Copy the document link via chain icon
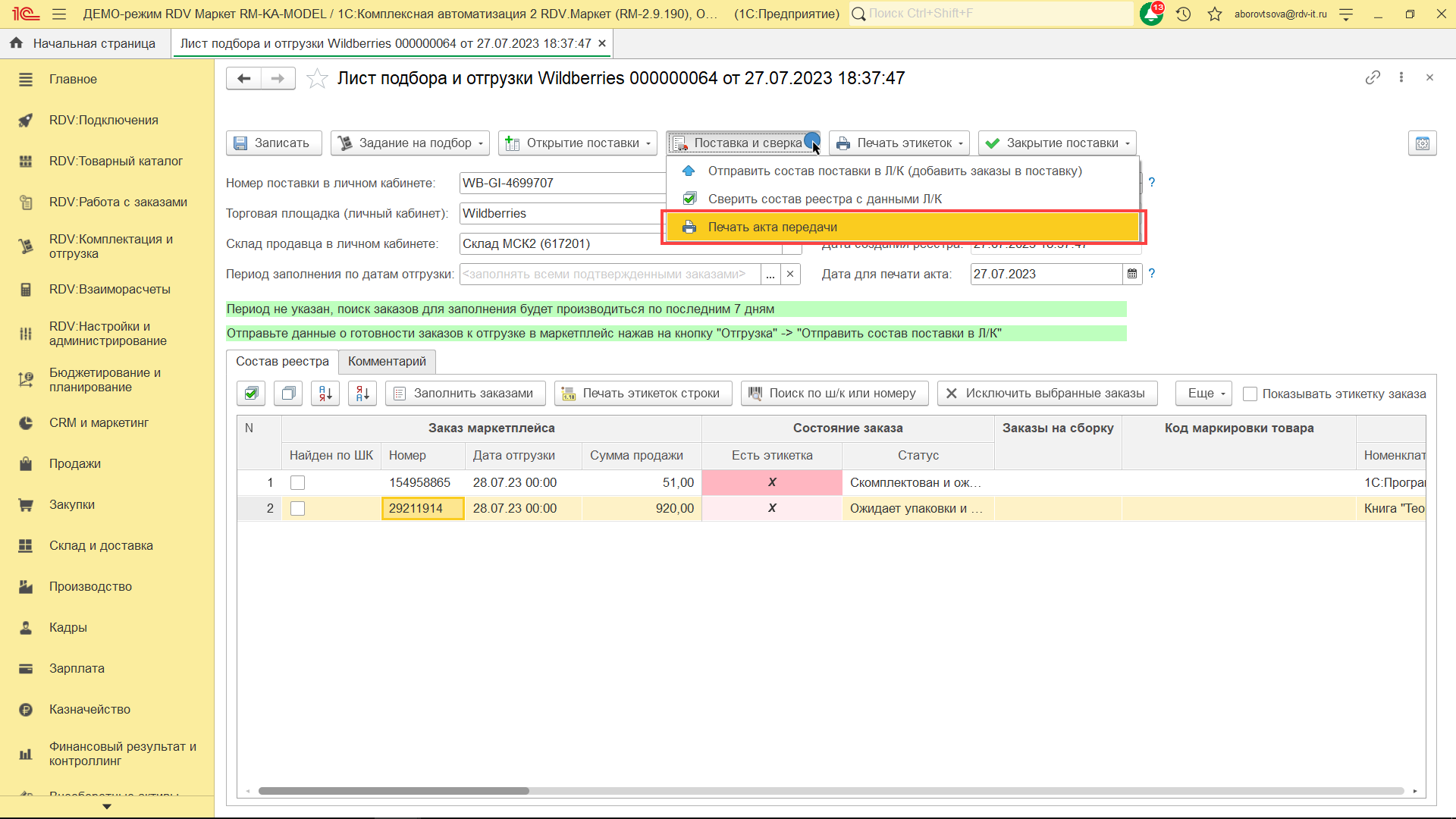Viewport: 1456px width, 819px height. 1373,77
